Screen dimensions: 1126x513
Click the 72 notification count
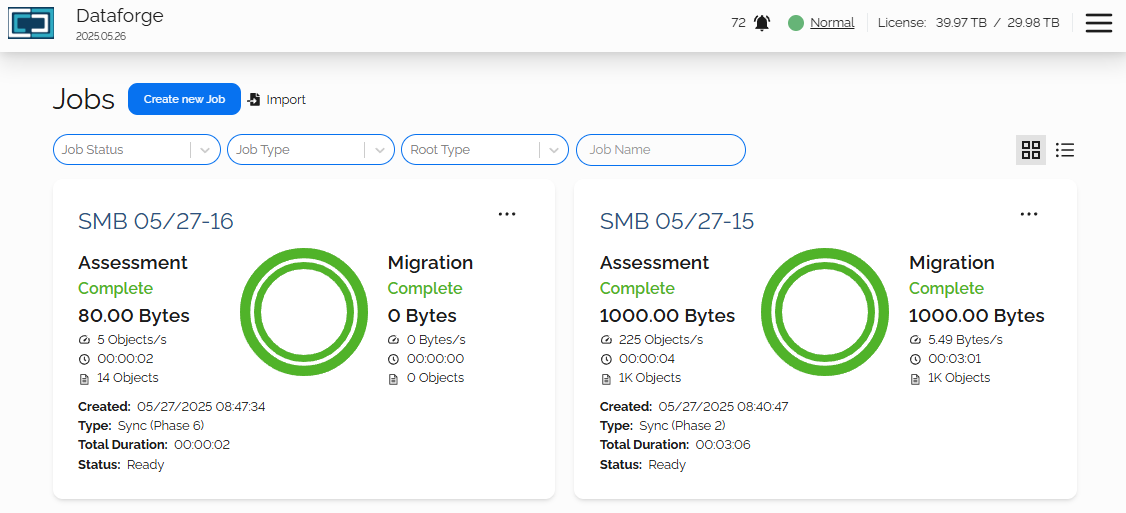[x=738, y=23]
